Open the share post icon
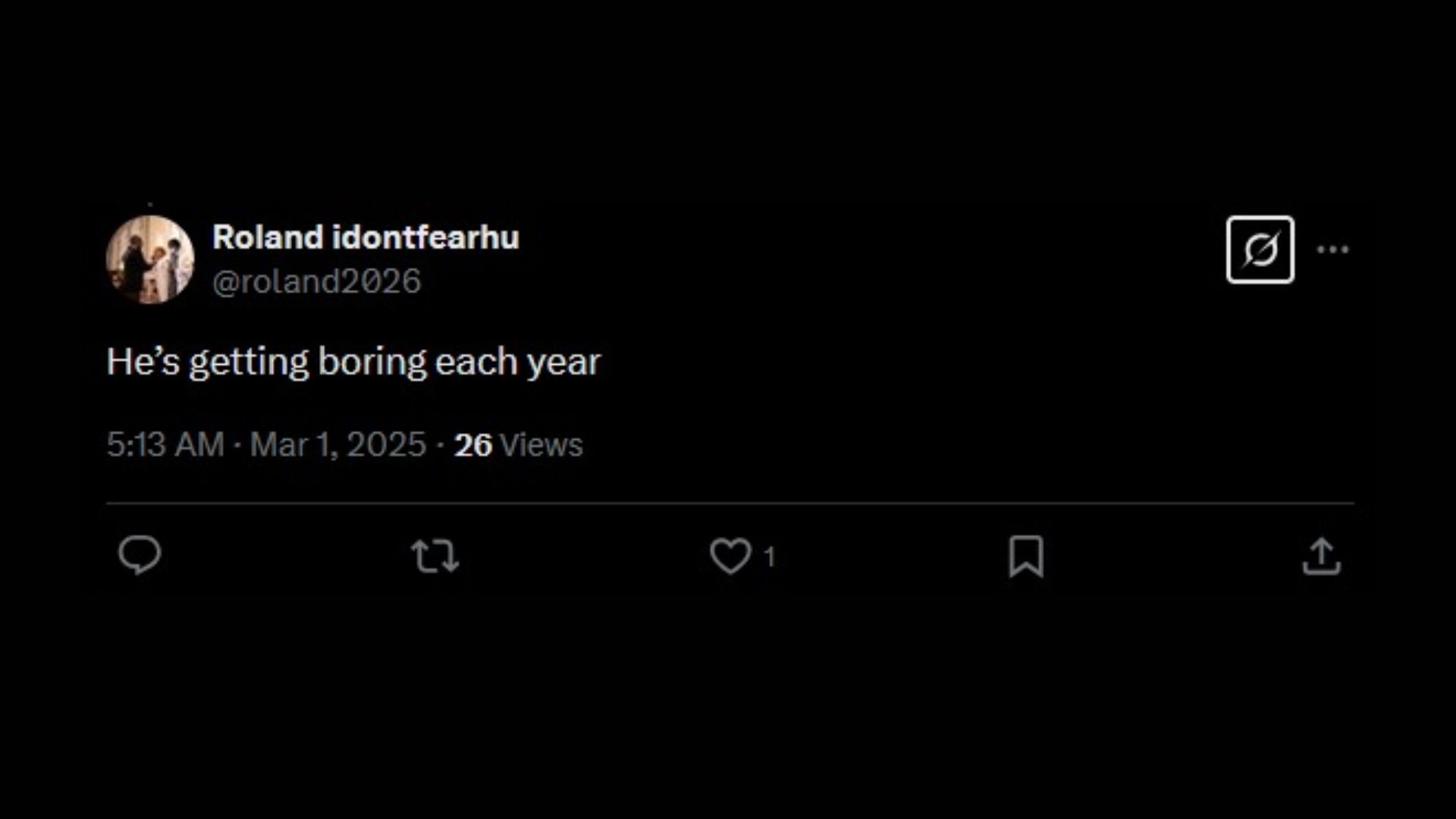 pyautogui.click(x=1322, y=556)
